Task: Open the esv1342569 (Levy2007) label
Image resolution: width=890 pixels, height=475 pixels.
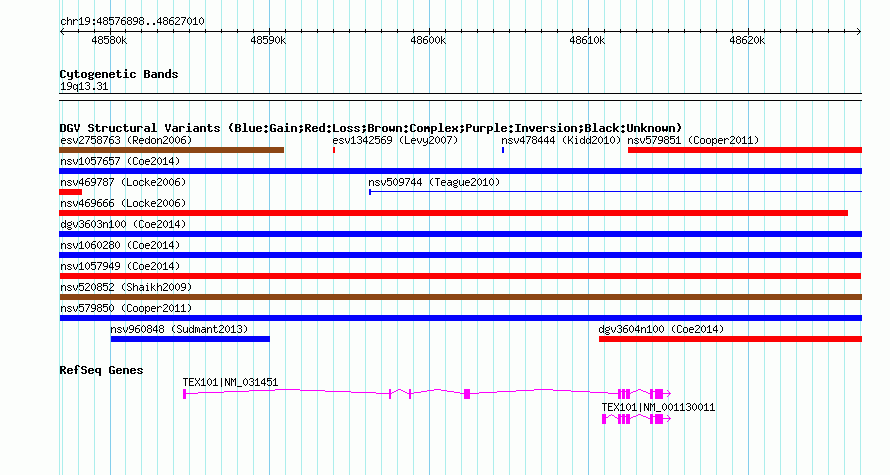Action: 395,140
